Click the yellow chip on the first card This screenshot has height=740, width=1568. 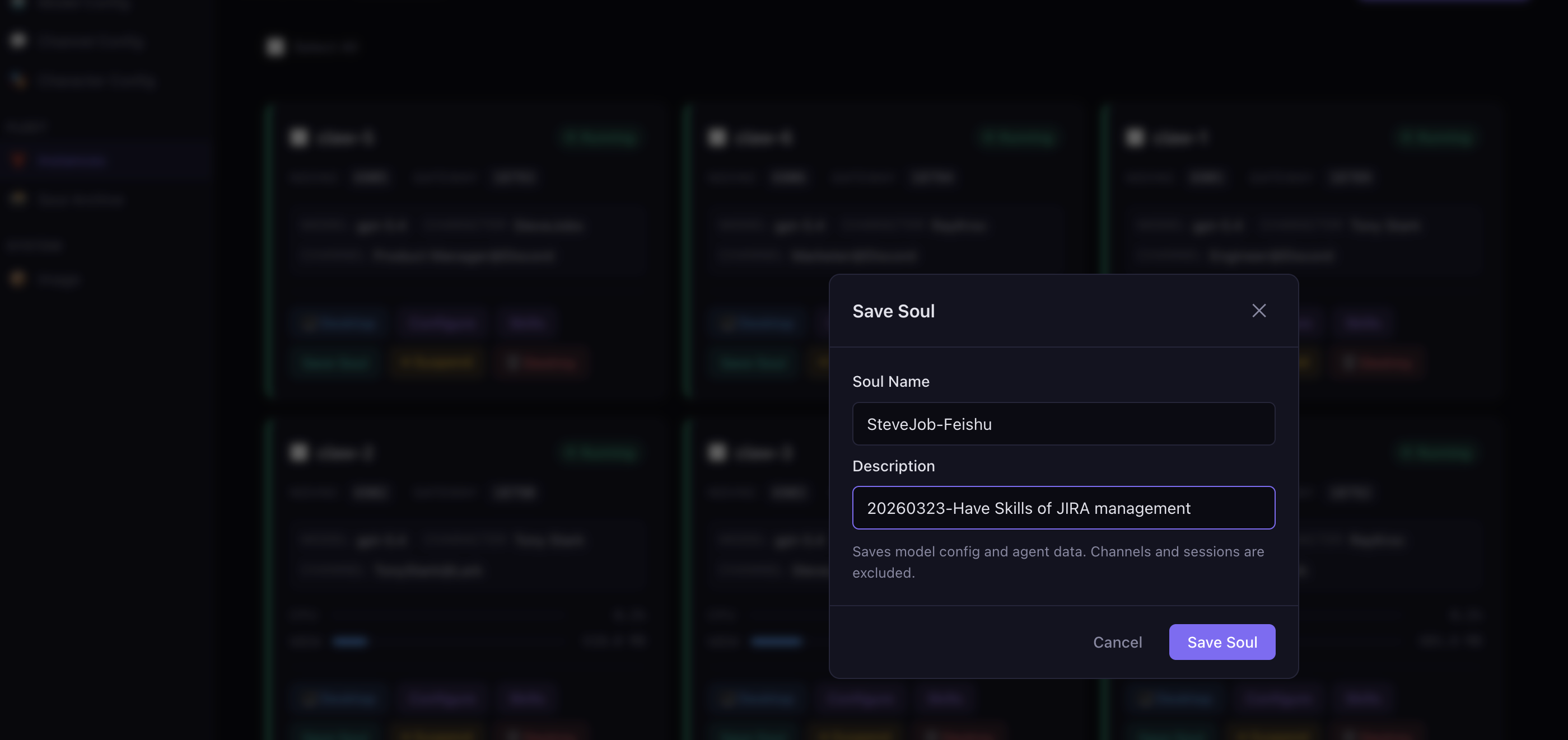point(438,363)
